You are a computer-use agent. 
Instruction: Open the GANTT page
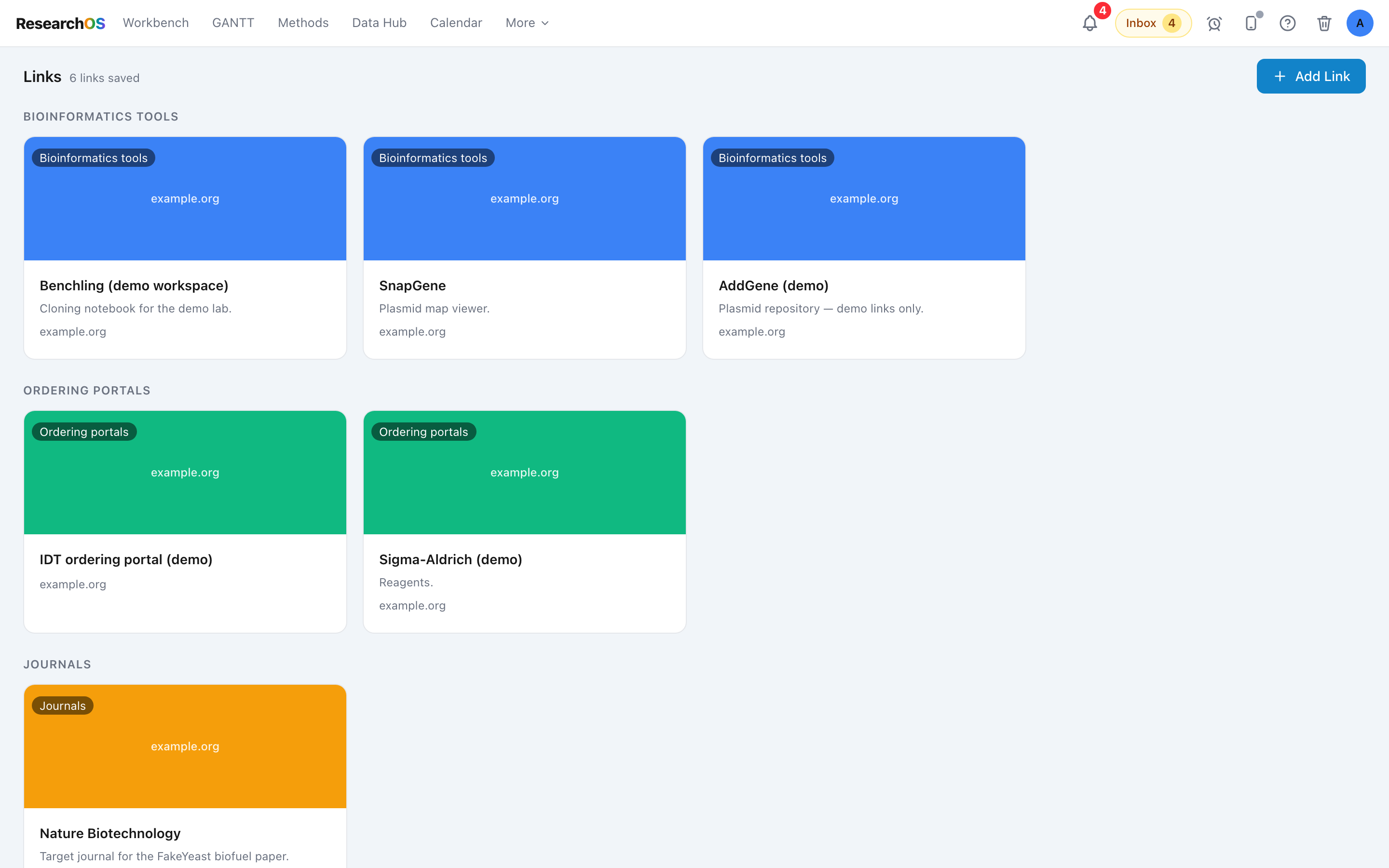point(233,23)
